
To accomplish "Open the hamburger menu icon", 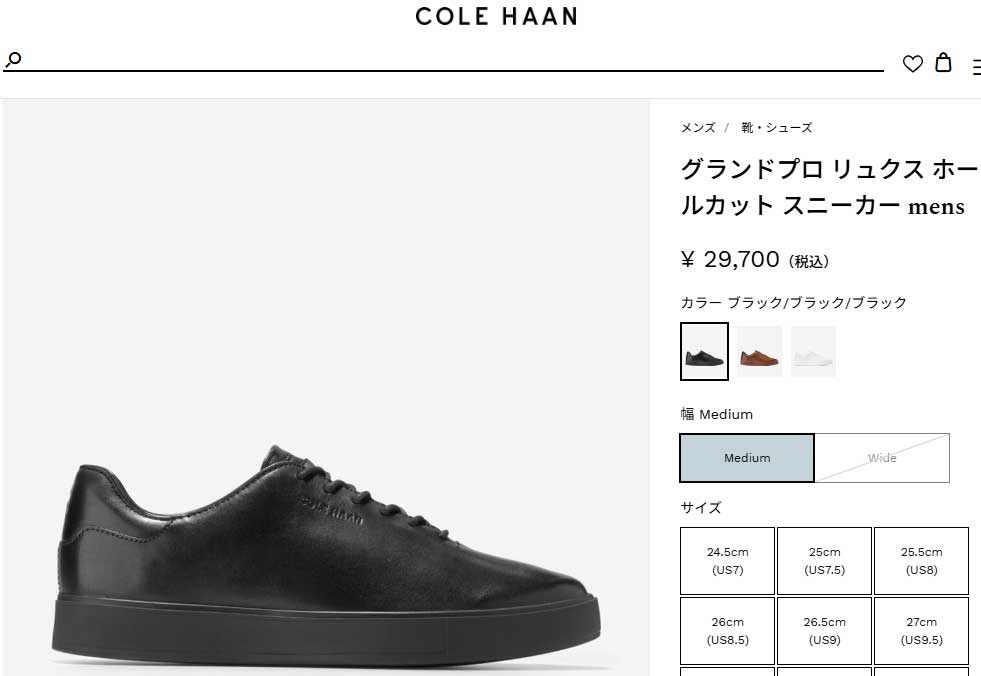I will click(976, 67).
